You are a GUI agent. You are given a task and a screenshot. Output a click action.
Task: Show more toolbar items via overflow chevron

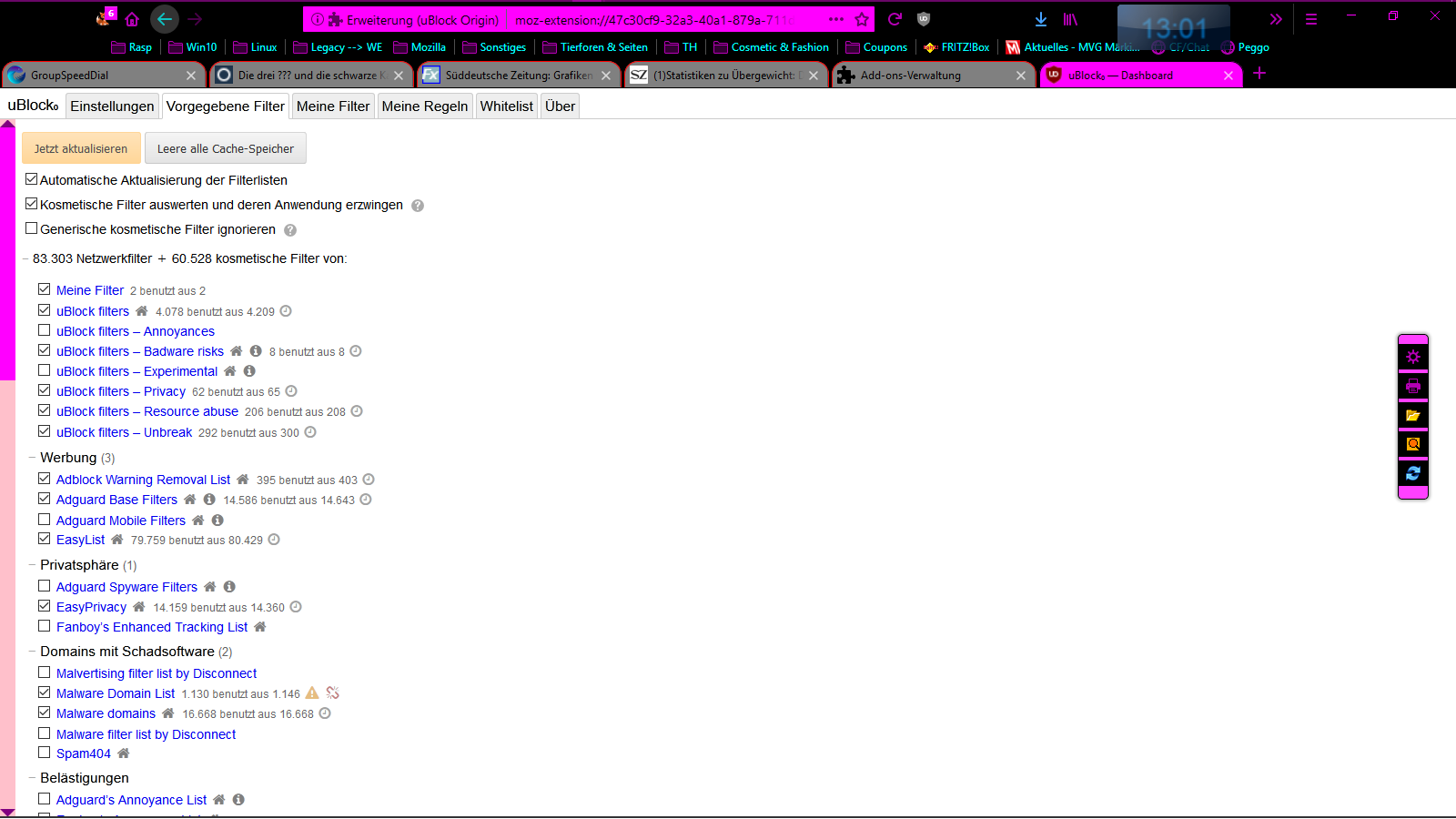point(1276,19)
